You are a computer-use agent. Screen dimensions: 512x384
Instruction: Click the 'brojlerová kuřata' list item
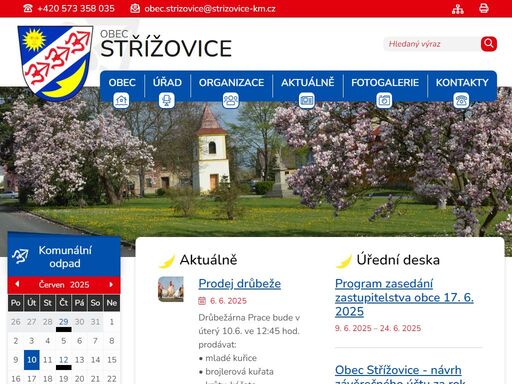(239, 372)
